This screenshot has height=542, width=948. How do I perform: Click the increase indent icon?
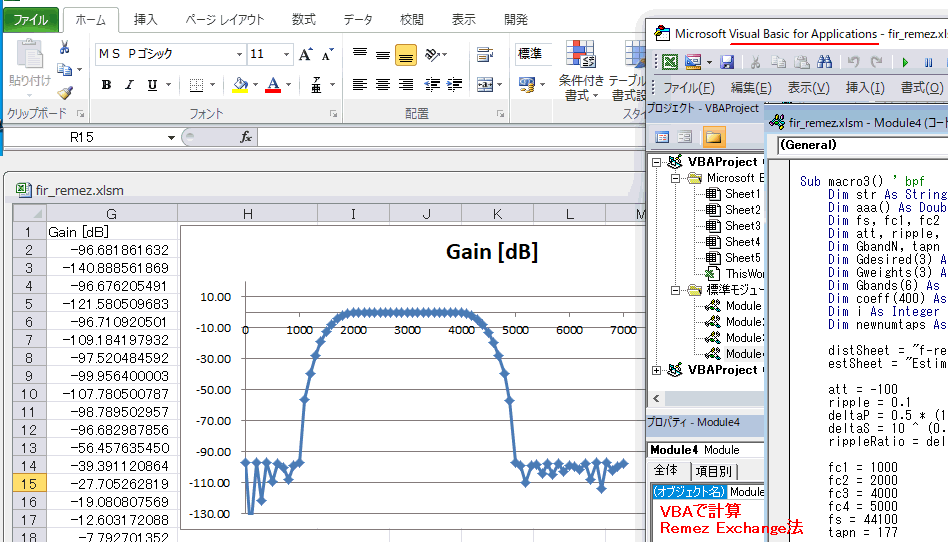click(455, 85)
